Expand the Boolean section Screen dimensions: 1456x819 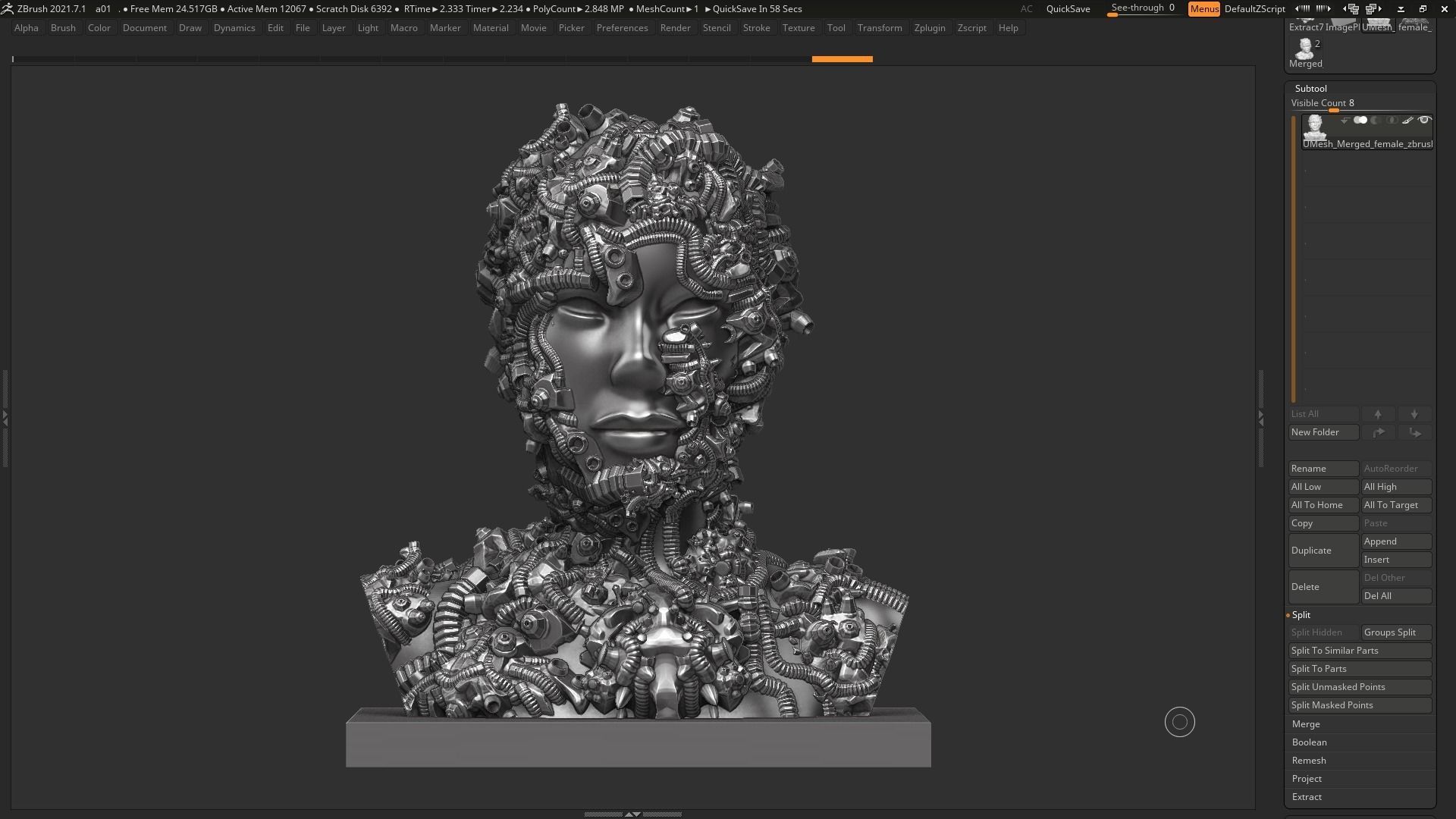point(1309,742)
